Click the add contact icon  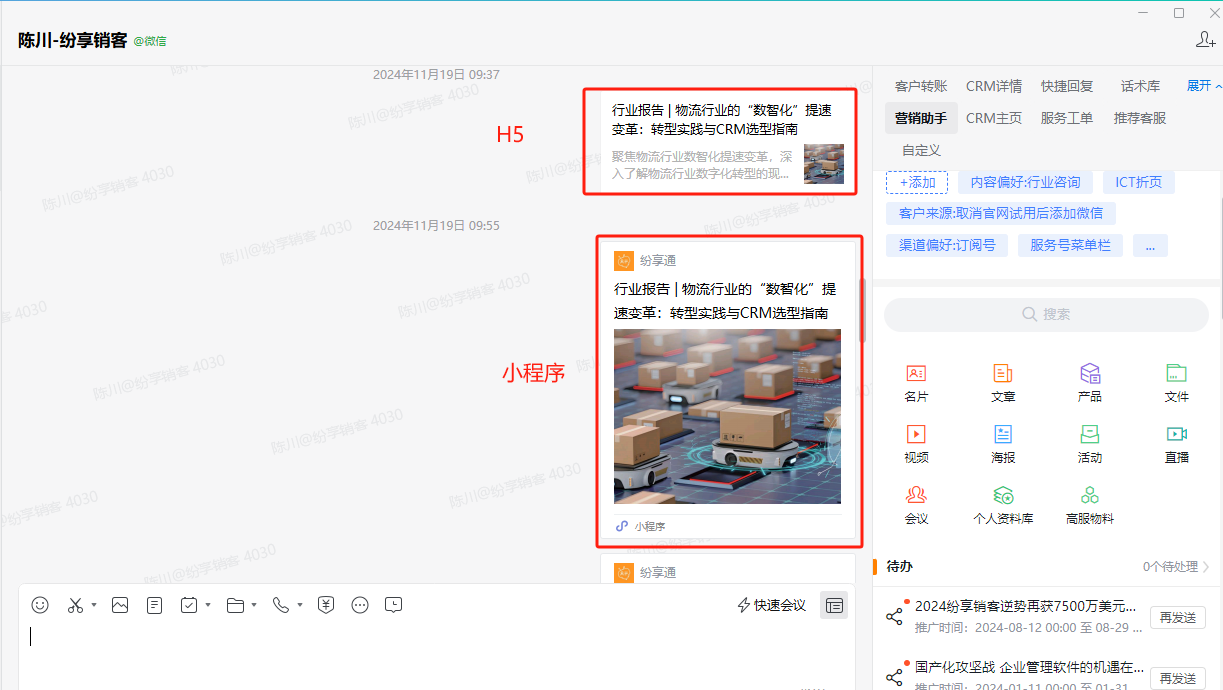click(1205, 39)
